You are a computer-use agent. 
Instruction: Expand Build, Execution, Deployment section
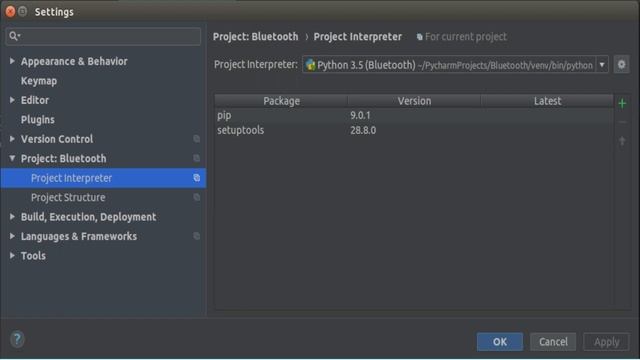pos(12,216)
